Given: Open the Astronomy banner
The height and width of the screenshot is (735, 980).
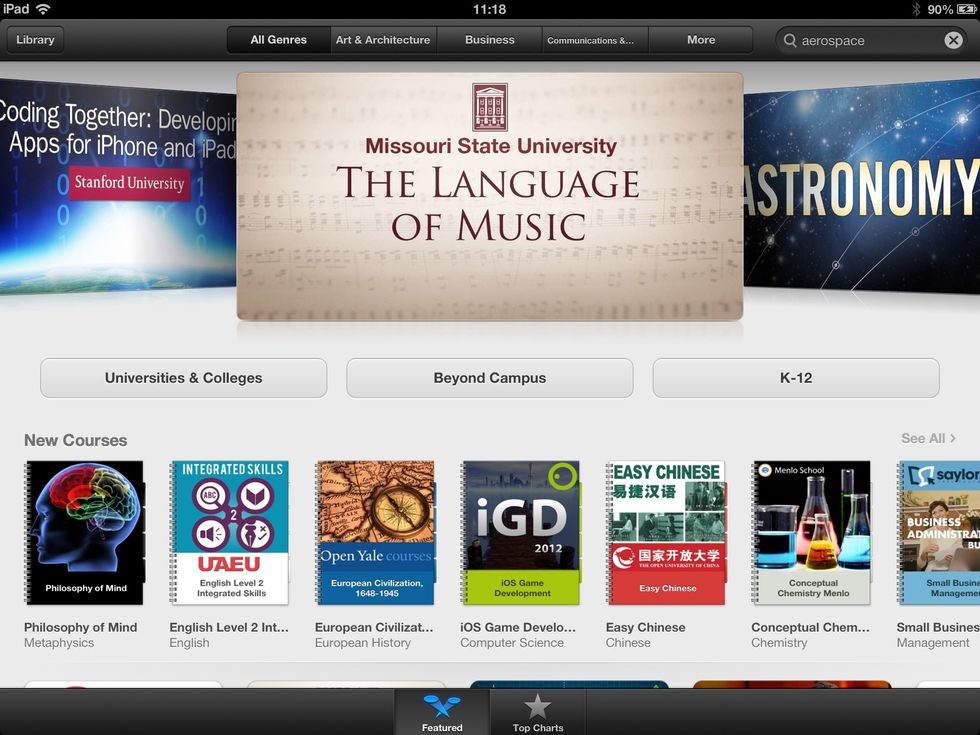Looking at the screenshot, I should (861, 186).
